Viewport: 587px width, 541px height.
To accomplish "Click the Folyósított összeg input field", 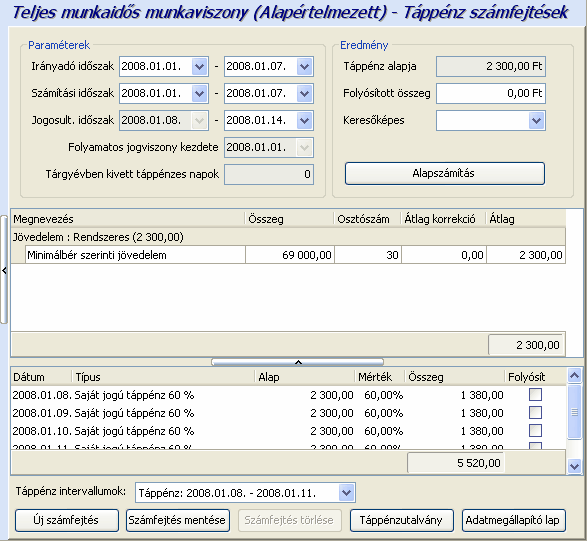I will (491, 93).
